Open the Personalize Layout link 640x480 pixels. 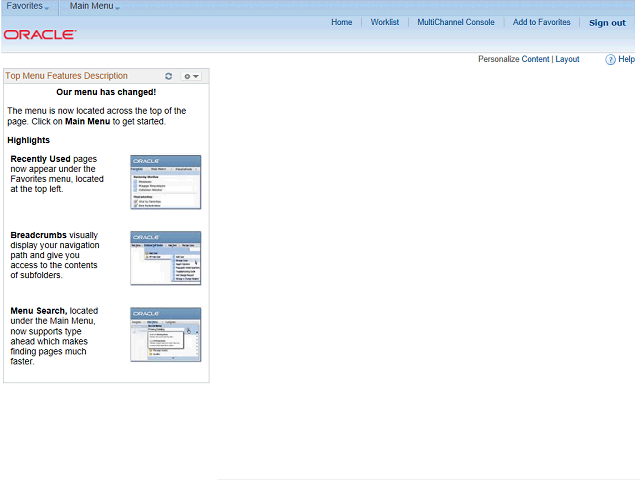pos(567,59)
